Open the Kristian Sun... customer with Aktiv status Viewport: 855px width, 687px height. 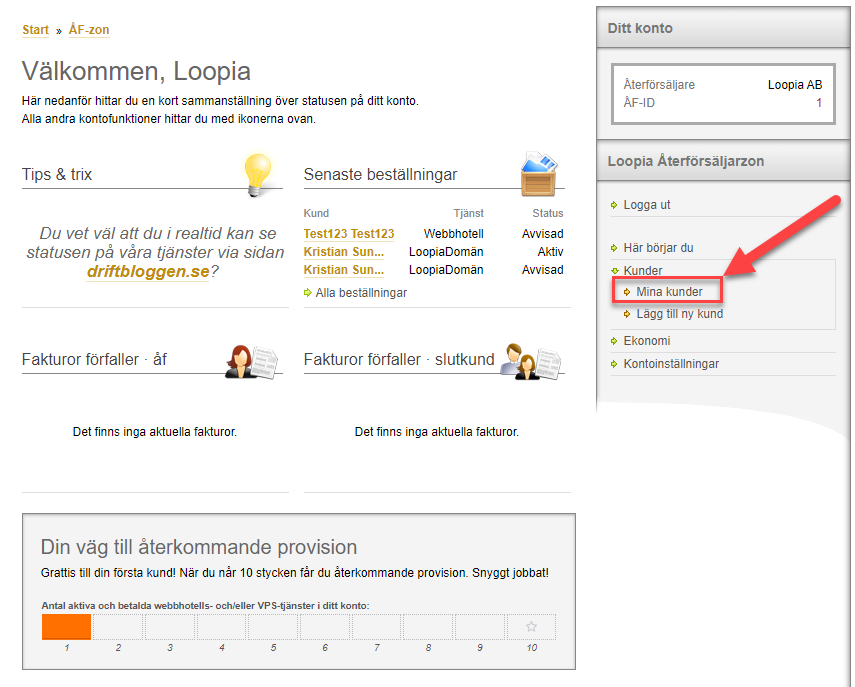click(344, 252)
